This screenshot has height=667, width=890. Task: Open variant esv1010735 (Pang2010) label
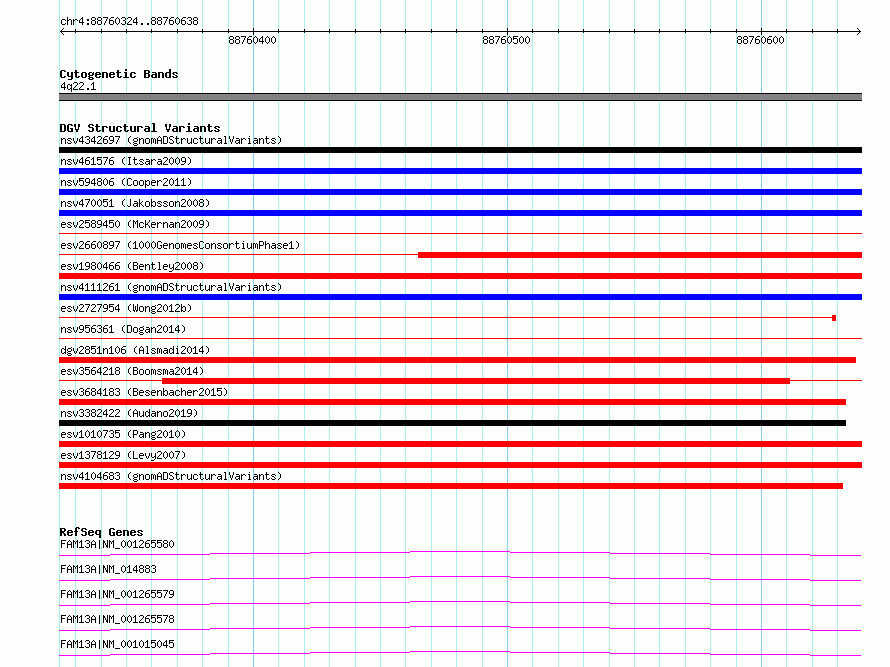pyautogui.click(x=123, y=434)
